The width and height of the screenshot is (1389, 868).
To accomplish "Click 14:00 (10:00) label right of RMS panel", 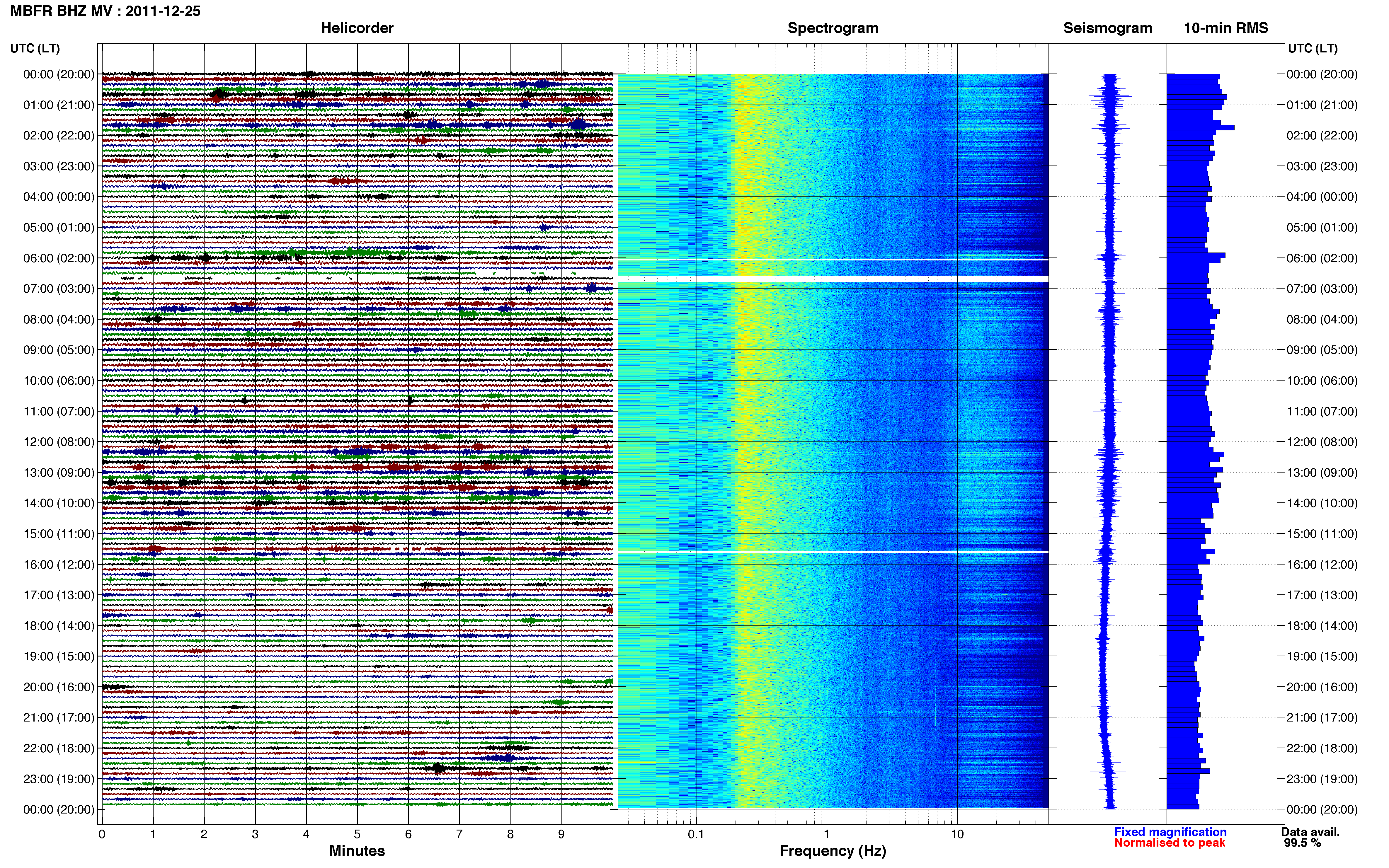I will pos(1322,504).
